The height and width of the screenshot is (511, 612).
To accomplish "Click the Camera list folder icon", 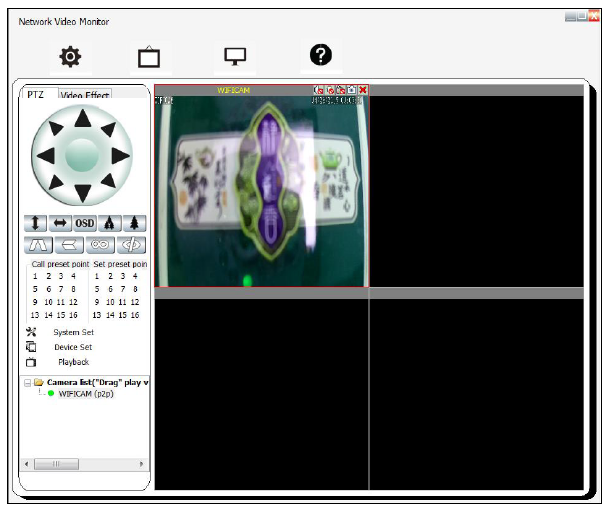I will pos(39,382).
